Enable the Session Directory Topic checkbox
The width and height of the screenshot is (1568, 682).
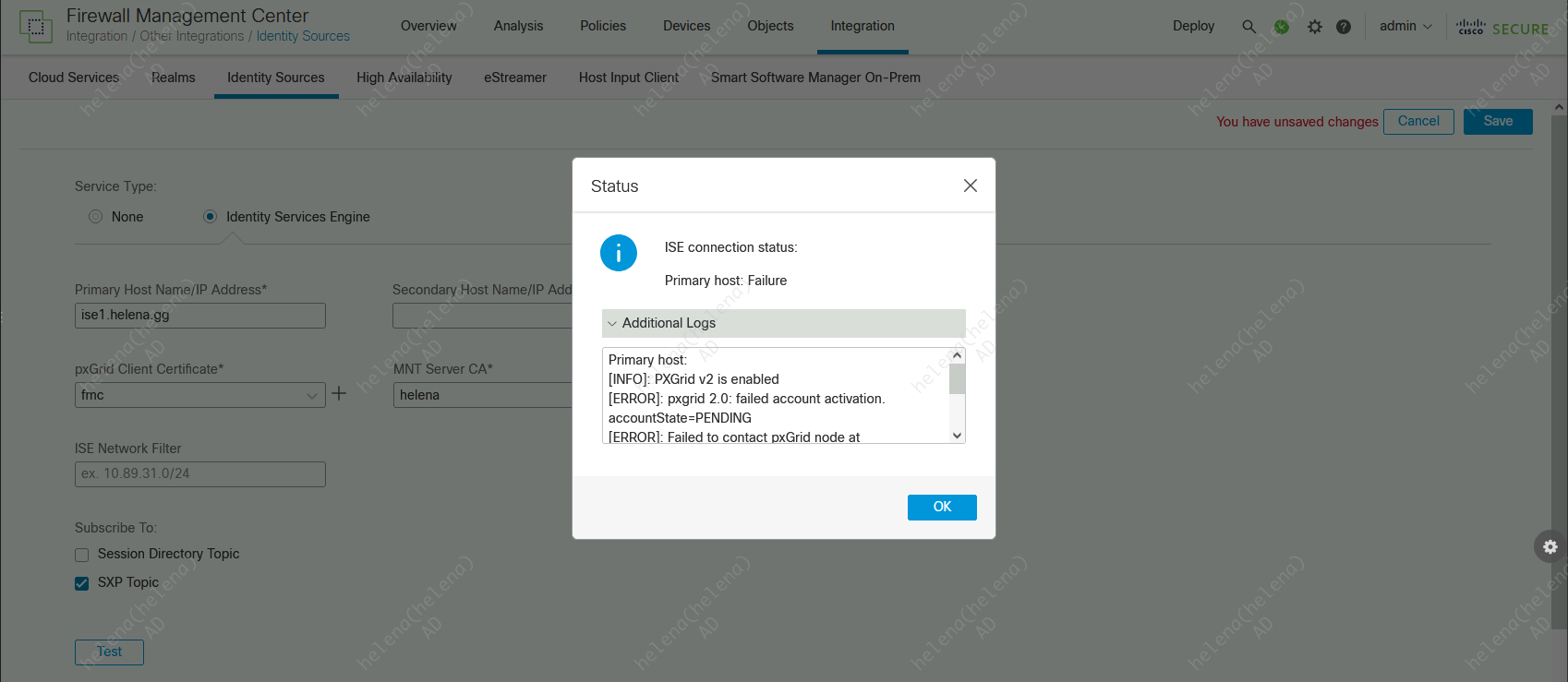pyautogui.click(x=82, y=555)
